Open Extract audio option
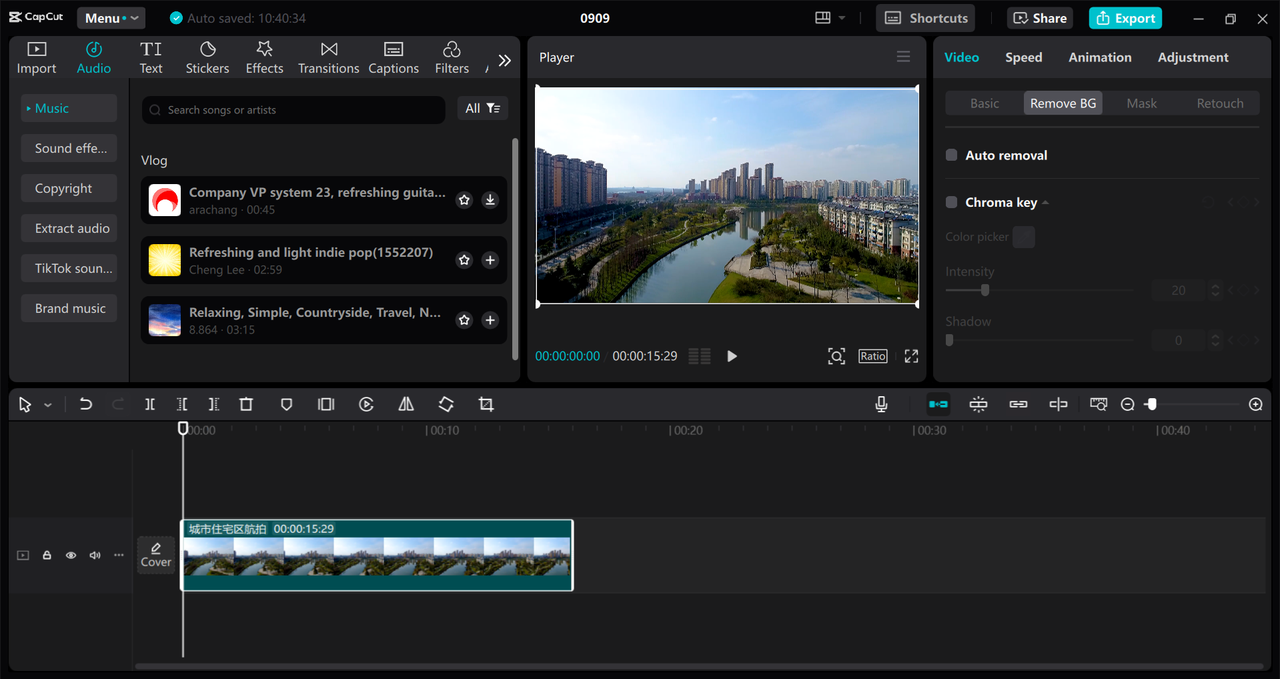The width and height of the screenshot is (1280, 679). click(x=69, y=228)
